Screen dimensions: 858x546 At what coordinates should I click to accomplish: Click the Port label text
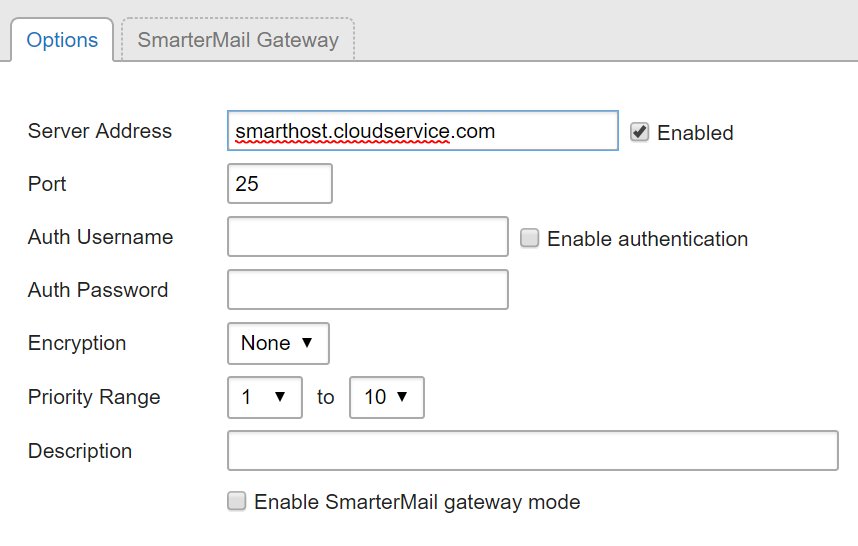tap(47, 184)
